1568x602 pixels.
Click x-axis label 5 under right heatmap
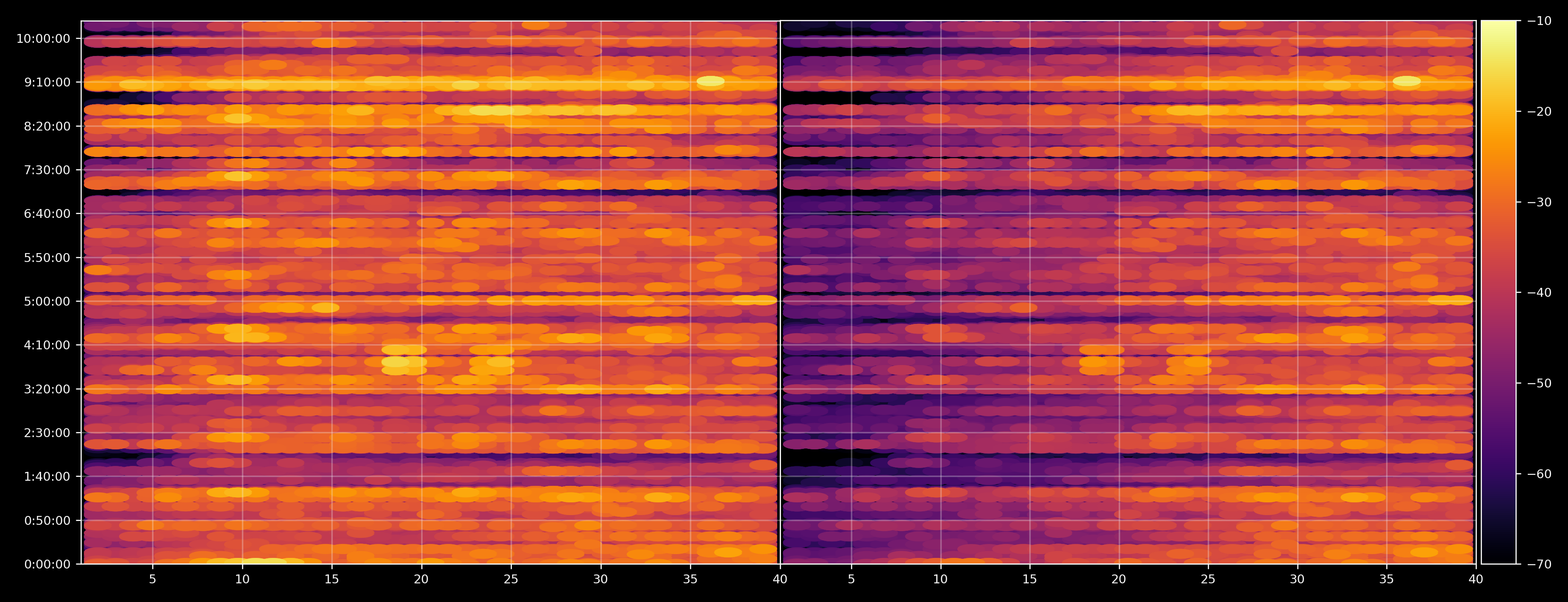click(851, 580)
